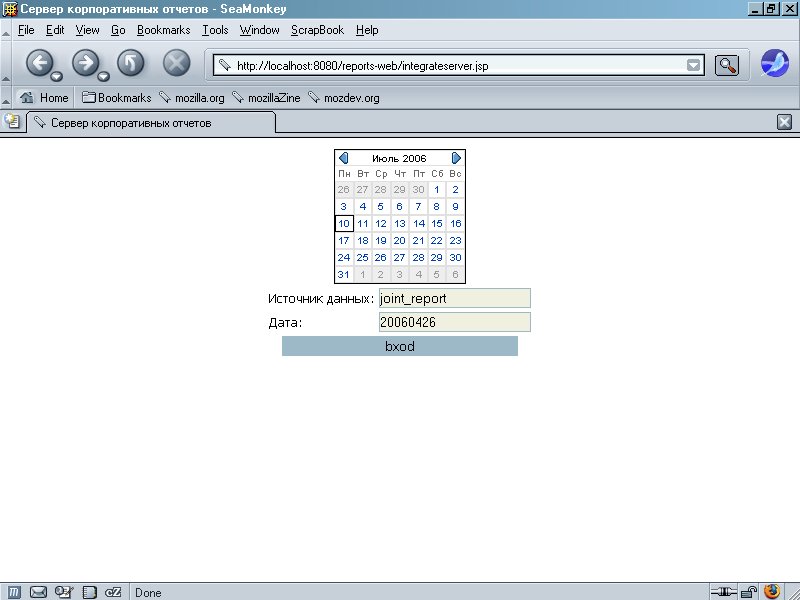The image size is (800, 600).
Task: Click the URL address field
Action: tap(459, 65)
